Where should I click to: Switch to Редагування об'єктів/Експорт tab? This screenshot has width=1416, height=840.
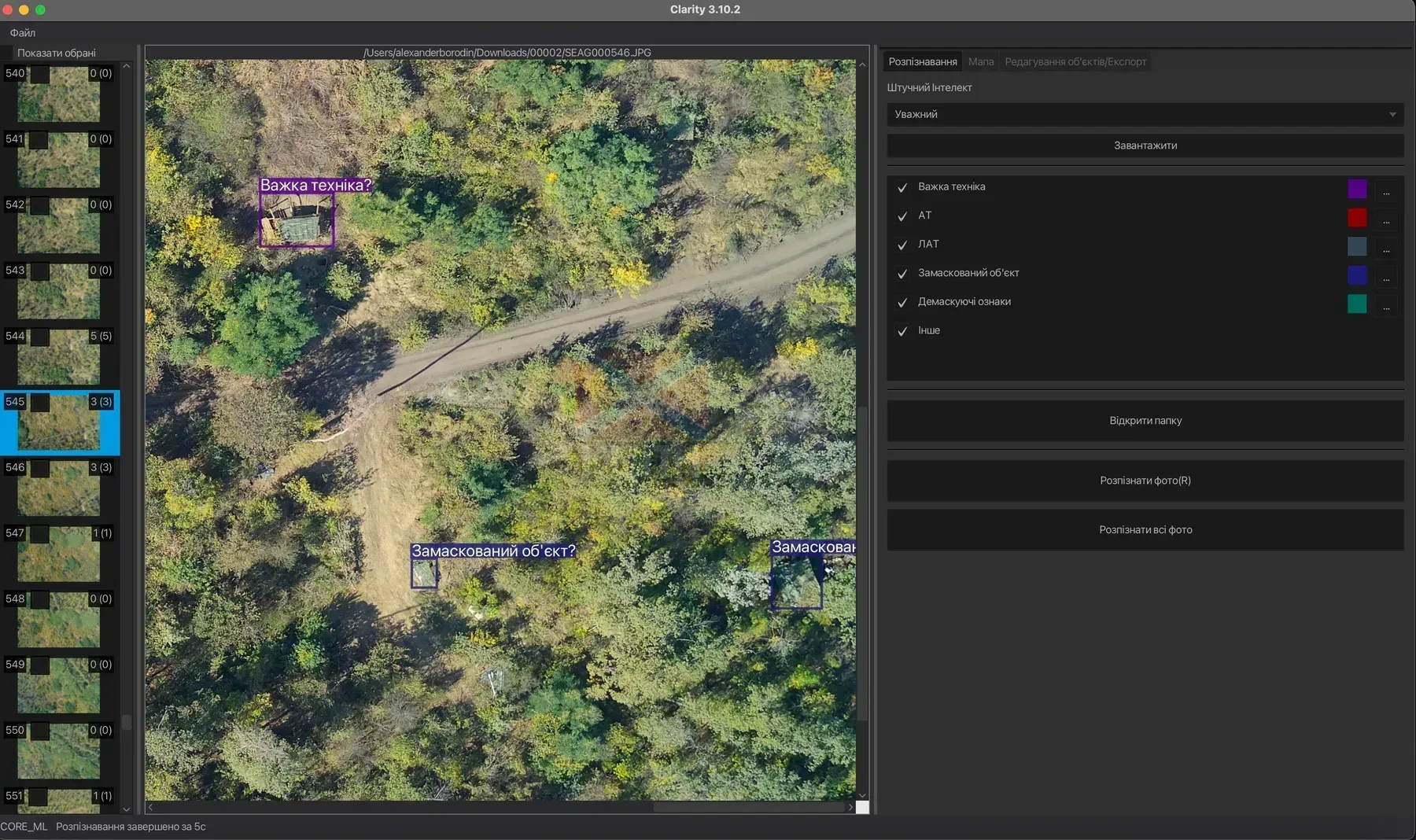(x=1075, y=61)
